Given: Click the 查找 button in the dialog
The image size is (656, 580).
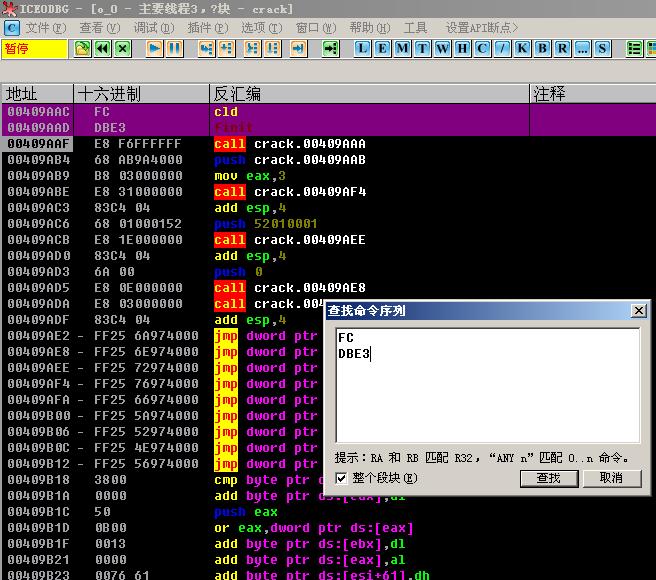Looking at the screenshot, I should 548,478.
